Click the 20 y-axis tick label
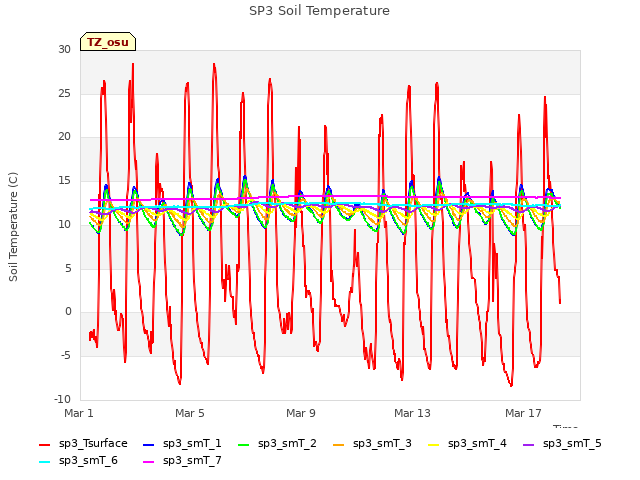Screen dimensions: 640x480 pos(64,137)
